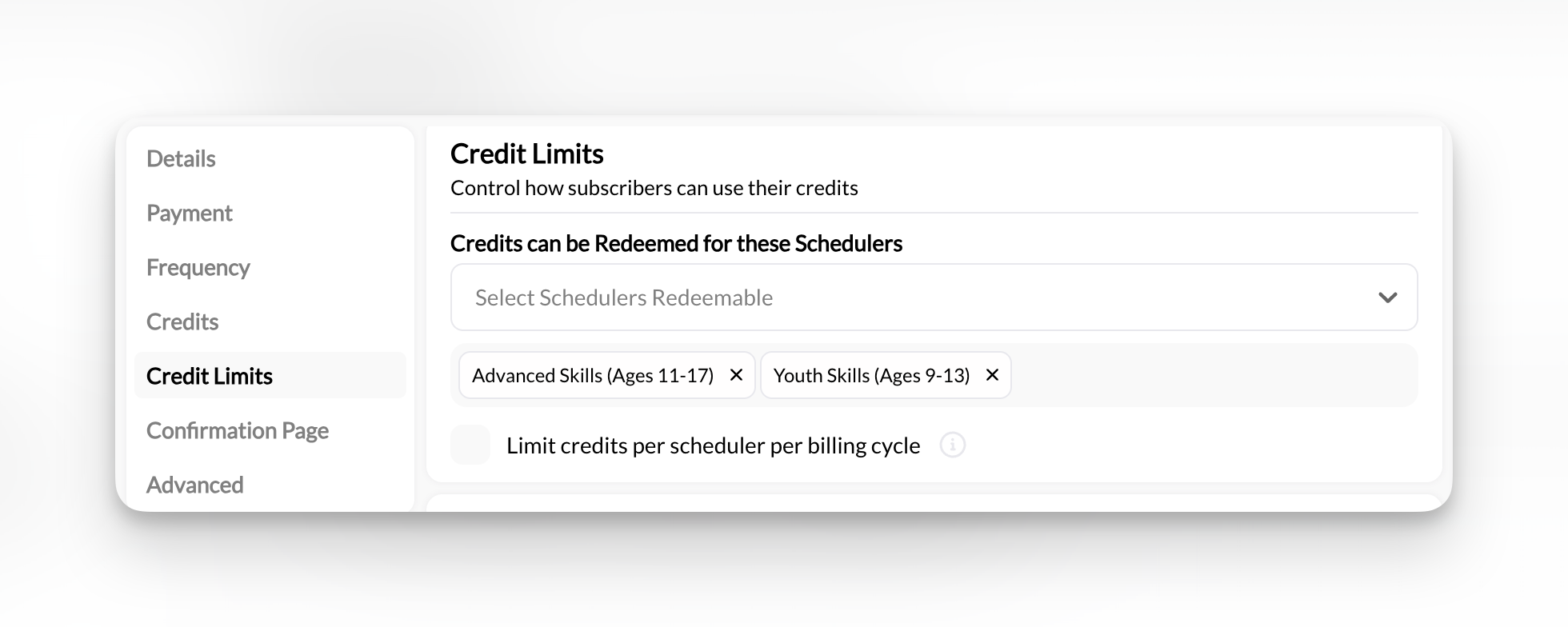Image resolution: width=1568 pixels, height=627 pixels.
Task: Switch to the Details section
Action: [x=181, y=158]
